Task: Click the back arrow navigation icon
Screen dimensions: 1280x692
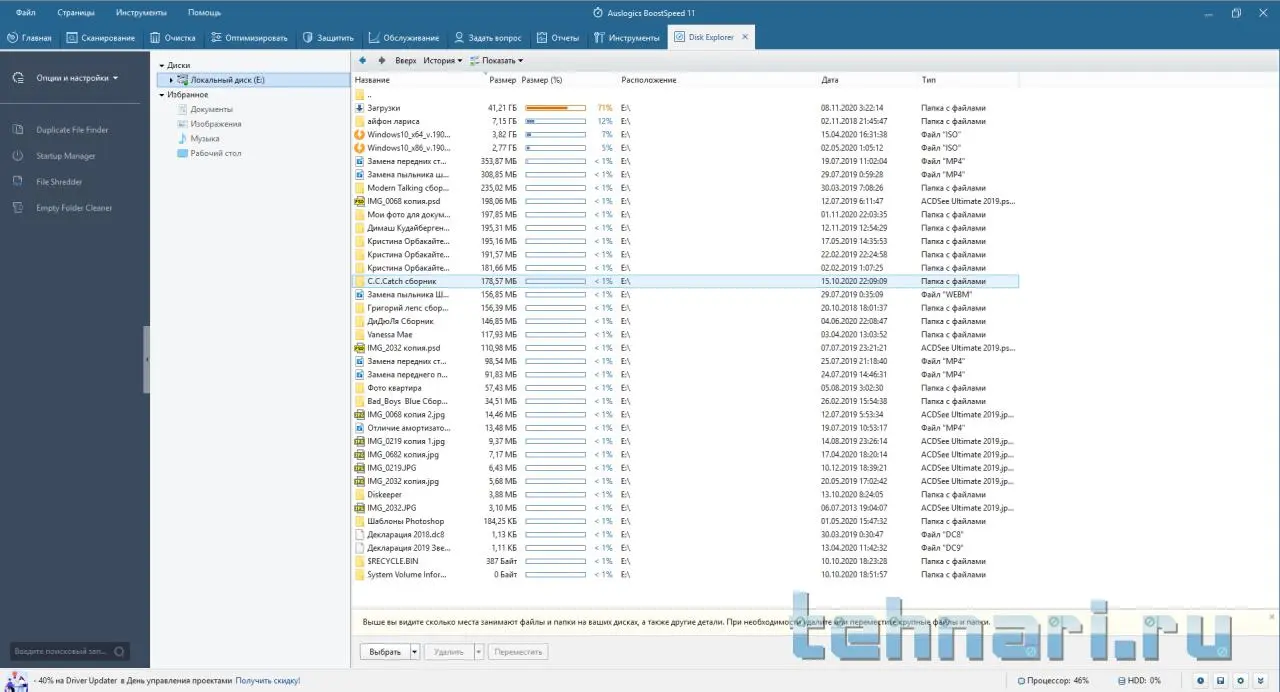Action: pyautogui.click(x=363, y=61)
